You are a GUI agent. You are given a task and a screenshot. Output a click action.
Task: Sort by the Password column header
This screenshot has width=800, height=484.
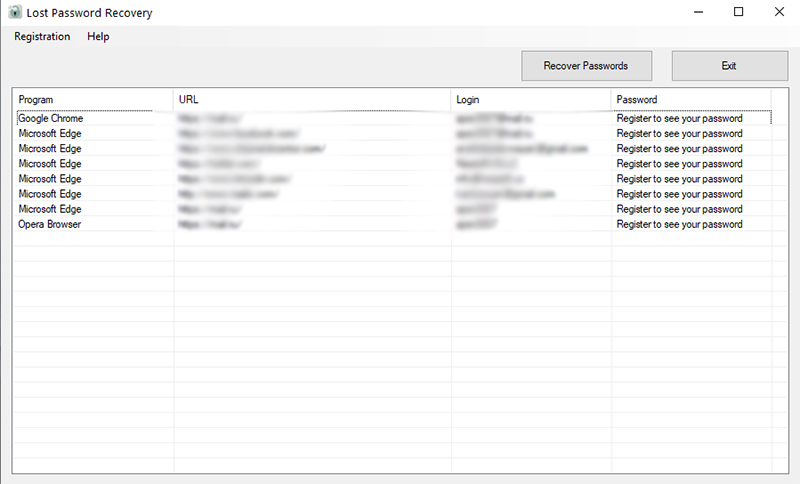click(691, 99)
